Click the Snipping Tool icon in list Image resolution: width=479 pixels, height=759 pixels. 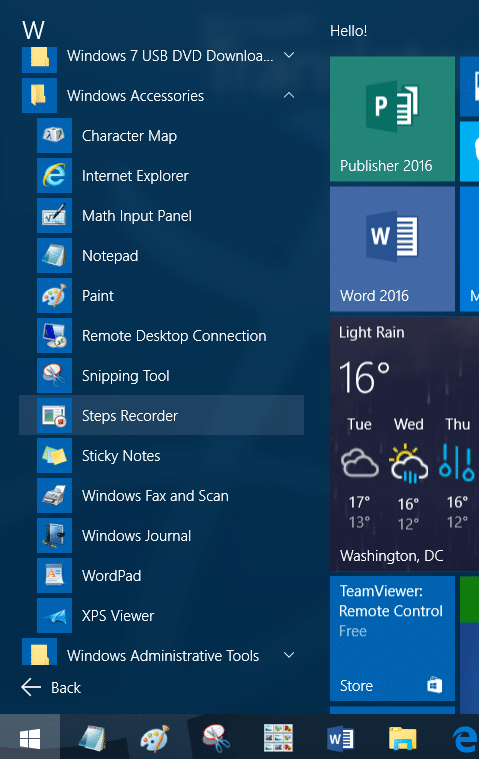coord(54,375)
